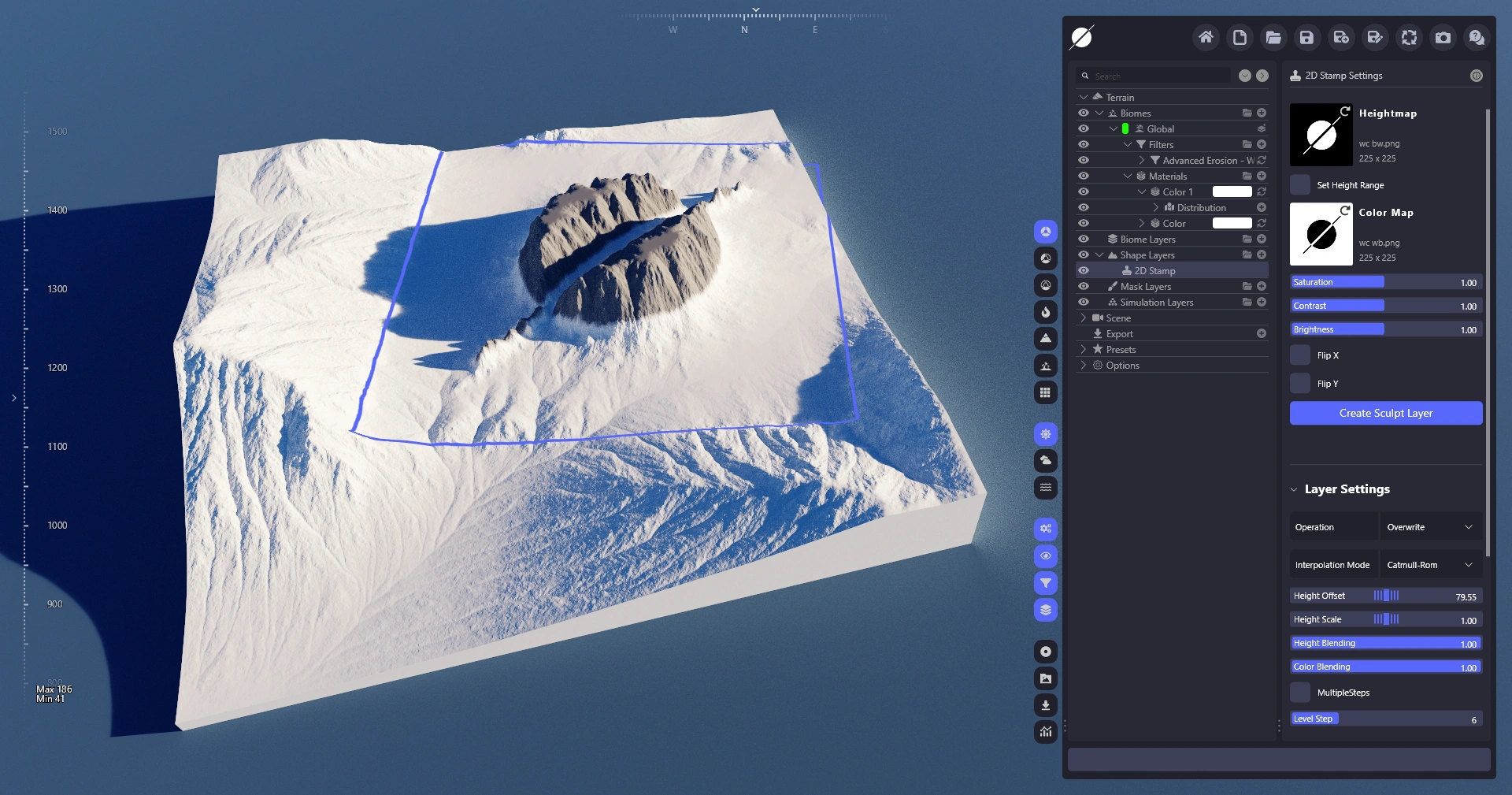The image size is (1512, 795).
Task: Click the Home icon in top toolbar
Action: pyautogui.click(x=1206, y=37)
